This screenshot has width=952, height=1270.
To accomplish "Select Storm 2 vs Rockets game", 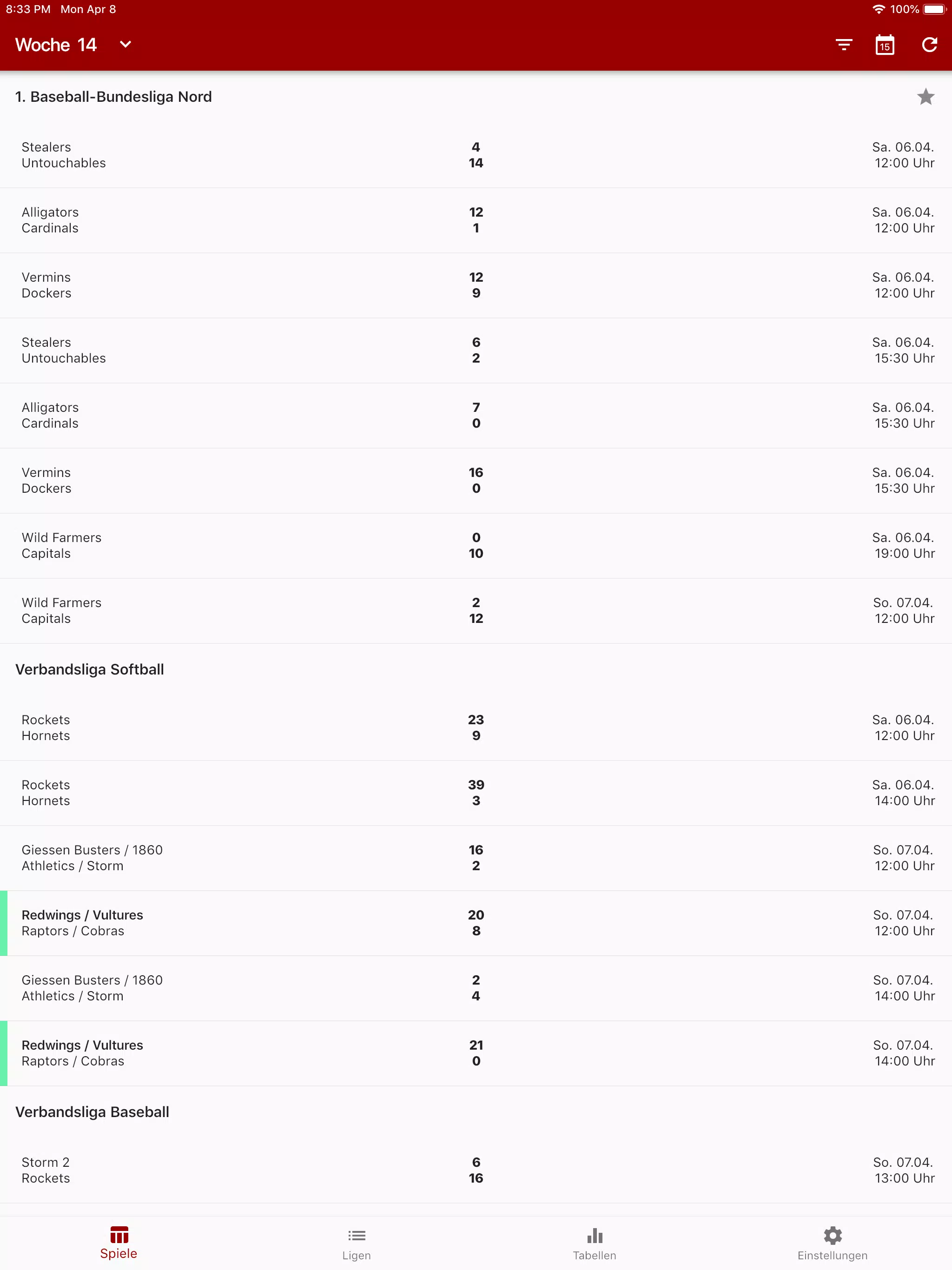I will (476, 1170).
